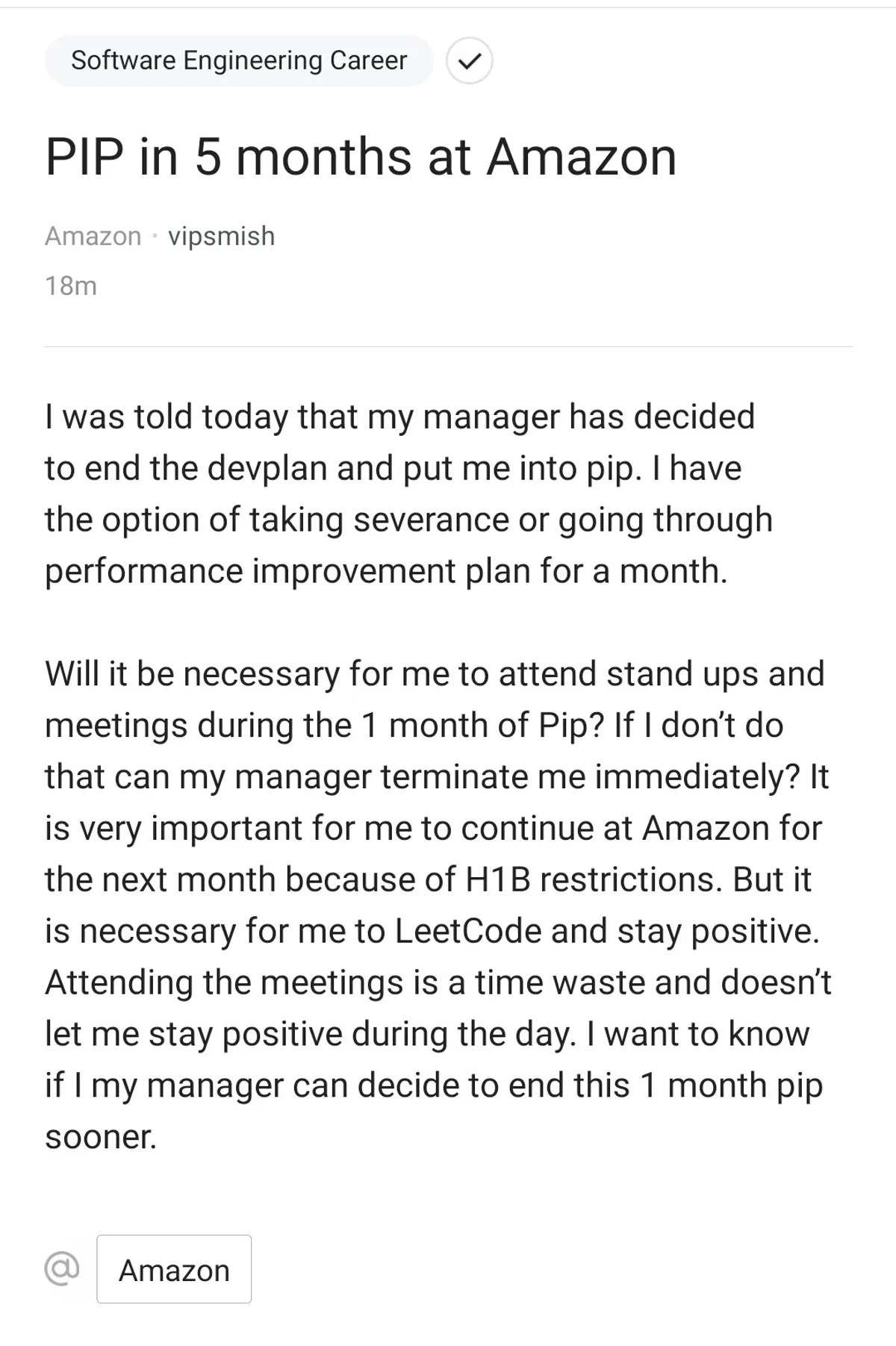Open the Software Engineering Career topic

[239, 60]
